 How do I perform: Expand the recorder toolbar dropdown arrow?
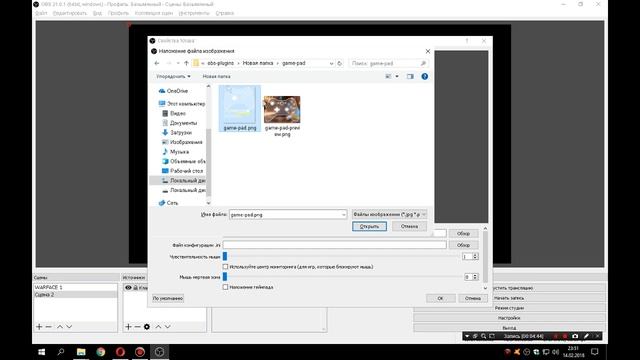tap(467, 336)
